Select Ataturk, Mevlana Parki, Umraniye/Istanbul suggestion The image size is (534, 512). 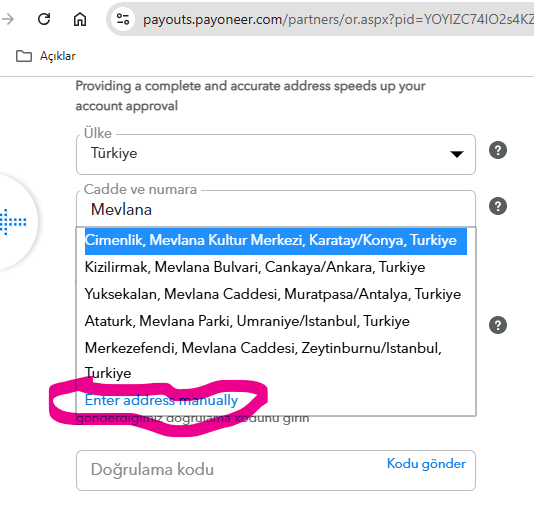(x=276, y=321)
